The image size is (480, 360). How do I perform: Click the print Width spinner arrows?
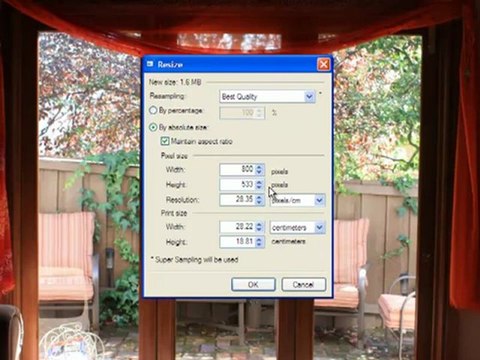click(260, 227)
